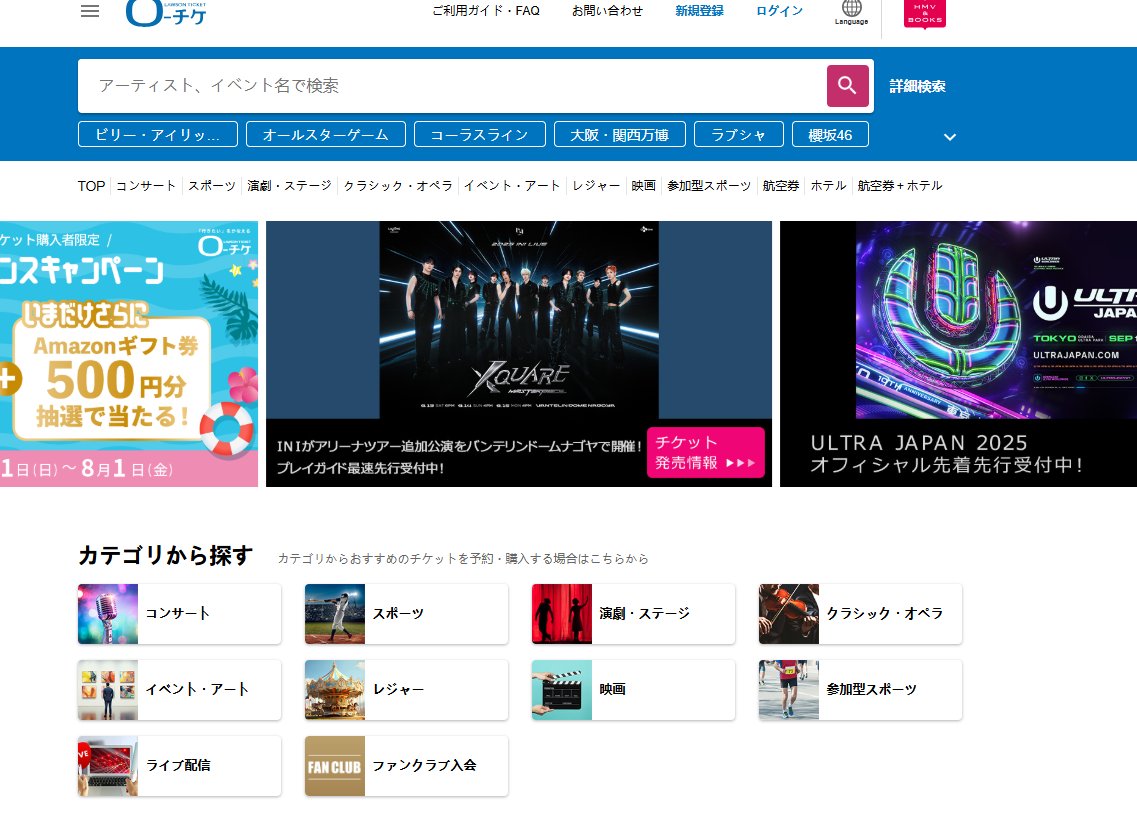Open 映画 in the navigation bar
The width and height of the screenshot is (1137, 820).
point(643,186)
